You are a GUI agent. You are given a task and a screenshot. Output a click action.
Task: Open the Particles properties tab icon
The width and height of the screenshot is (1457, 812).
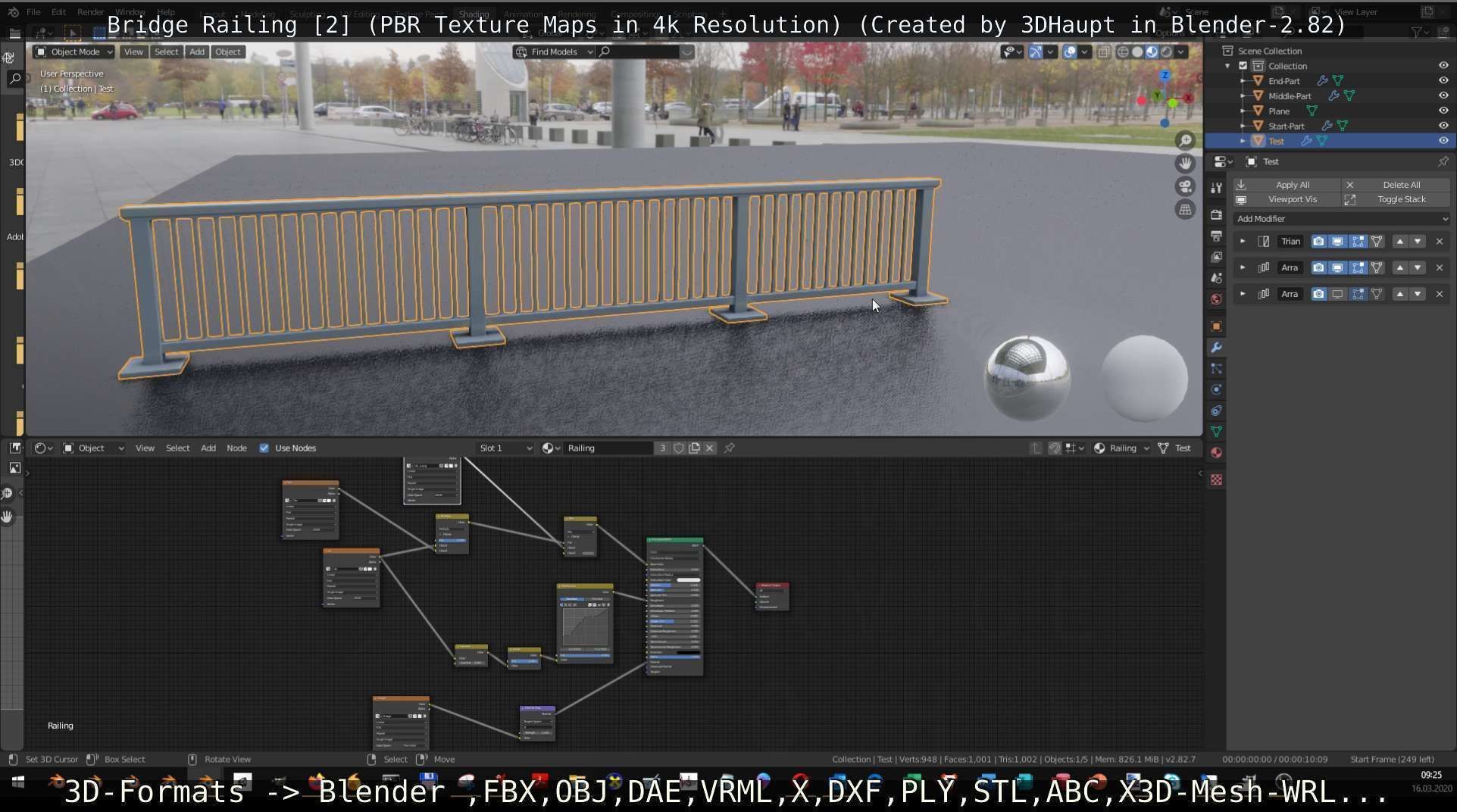tap(1216, 369)
